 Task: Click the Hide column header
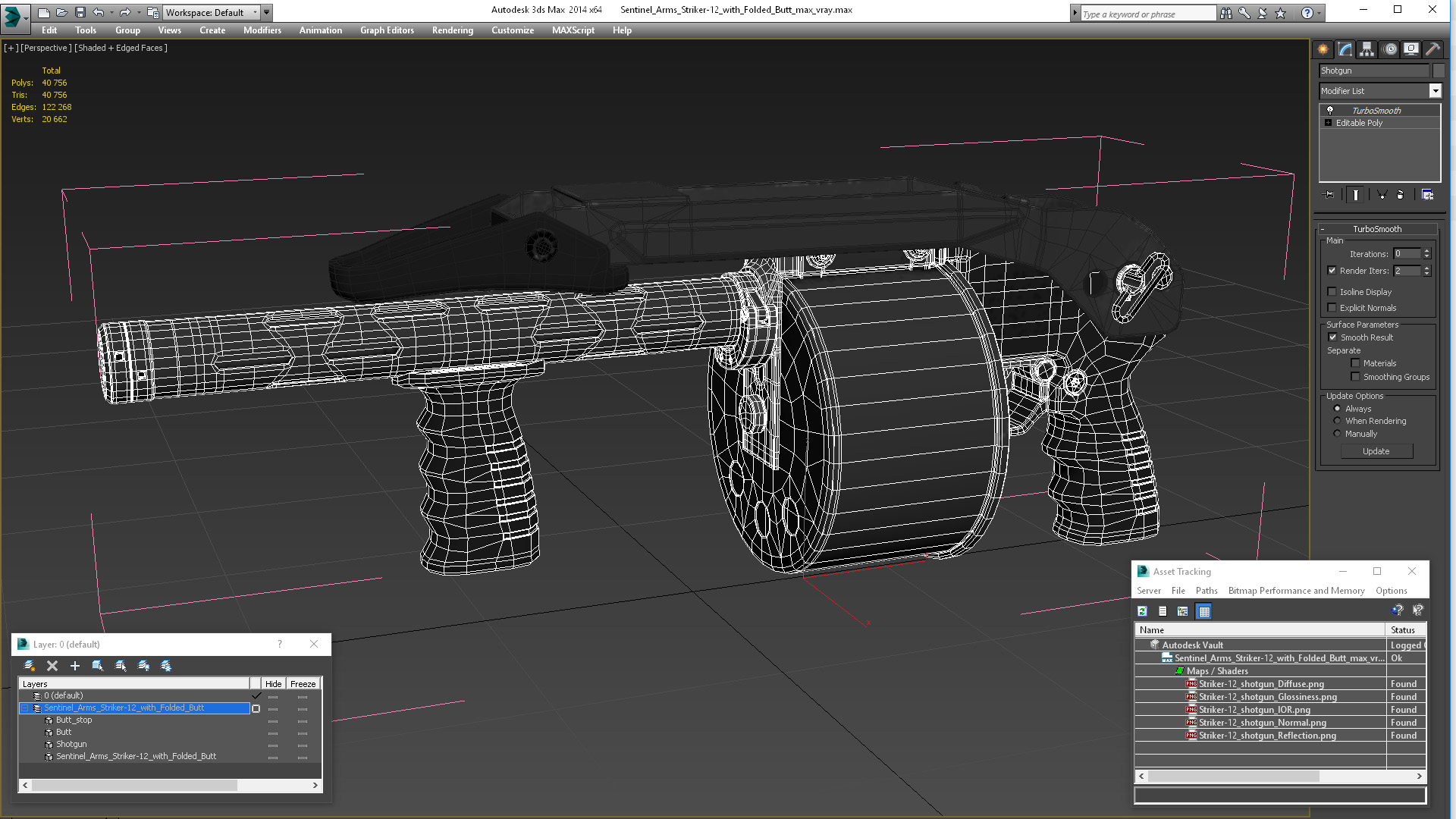click(274, 684)
